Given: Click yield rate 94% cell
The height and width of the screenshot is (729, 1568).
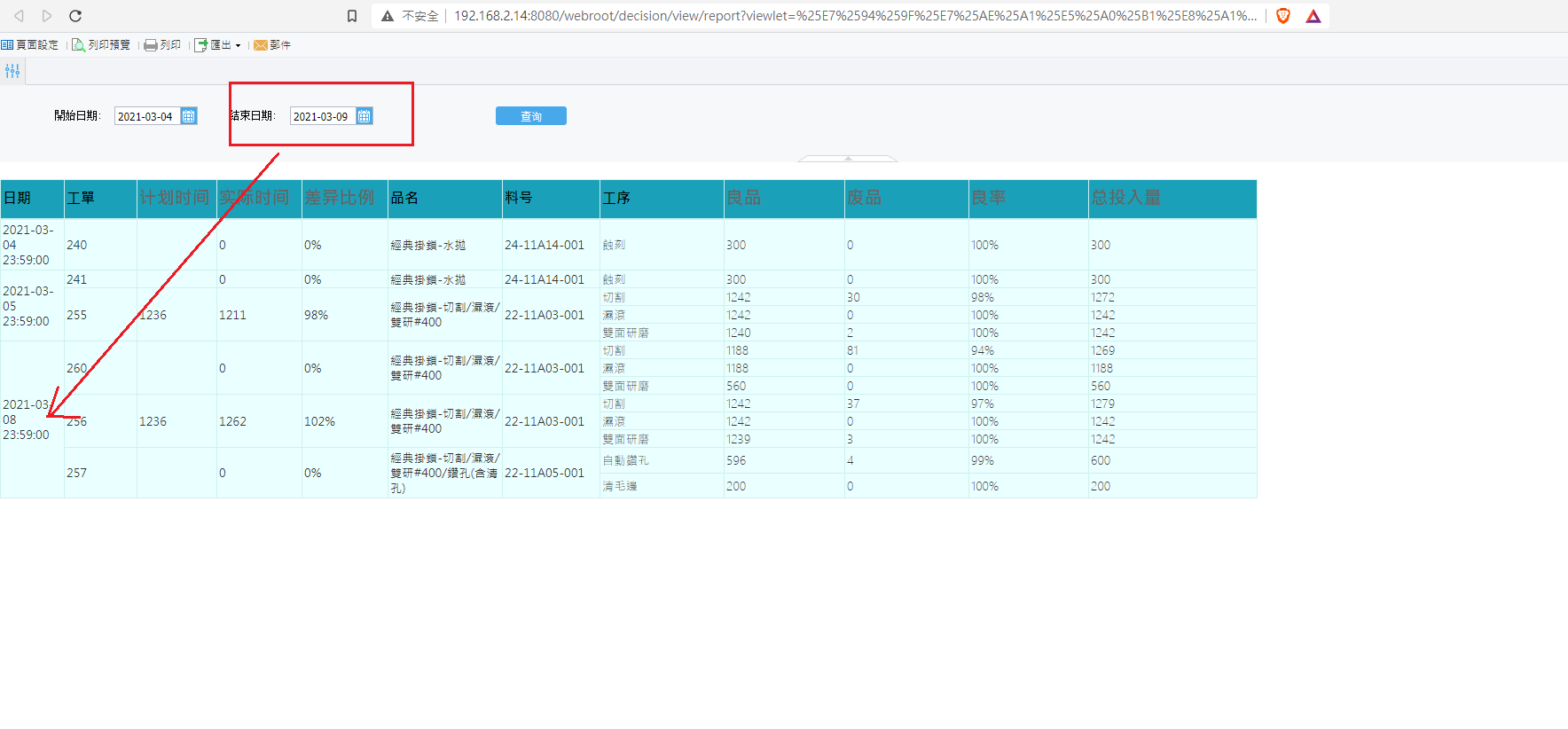Looking at the screenshot, I should tap(1028, 350).
